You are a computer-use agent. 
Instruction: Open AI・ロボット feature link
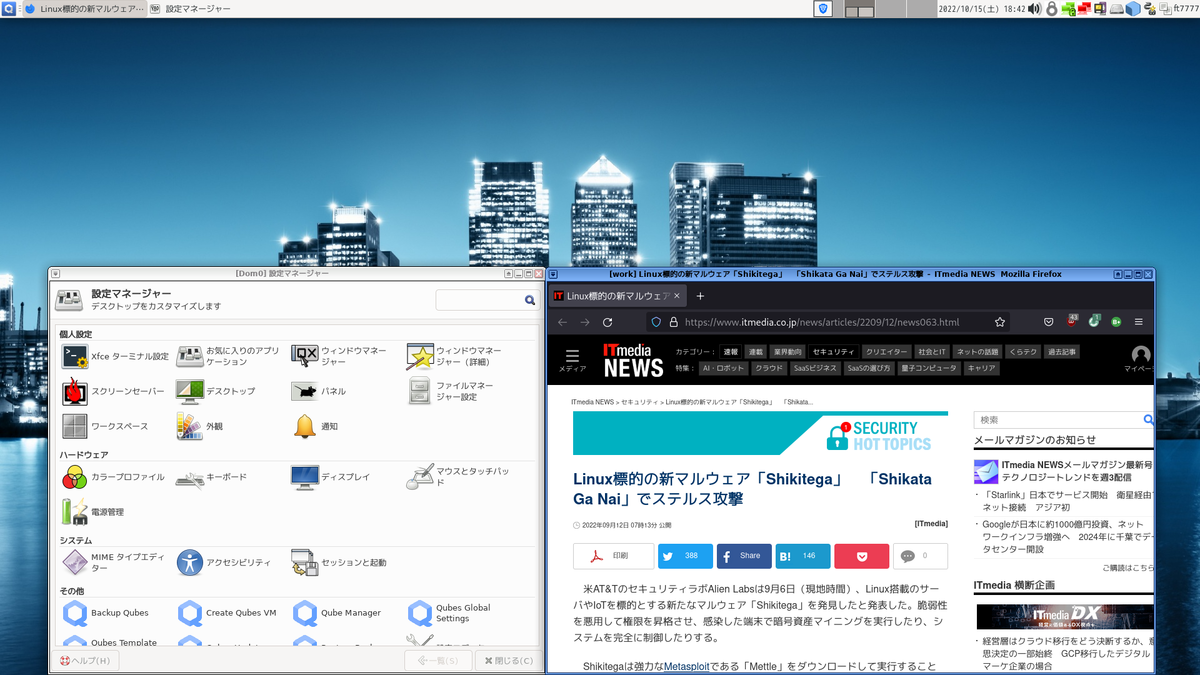[724, 368]
